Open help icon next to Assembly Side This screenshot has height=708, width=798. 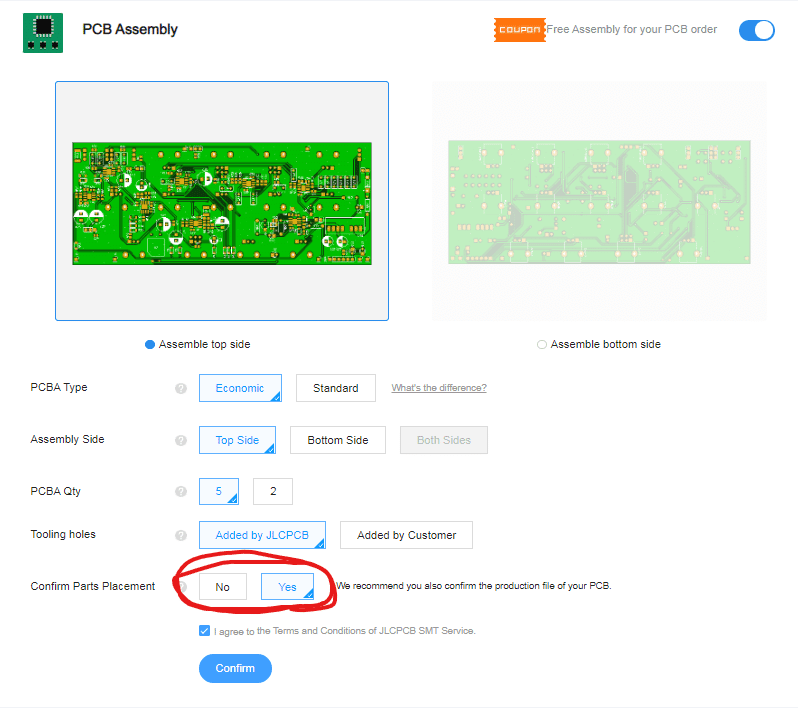point(181,440)
